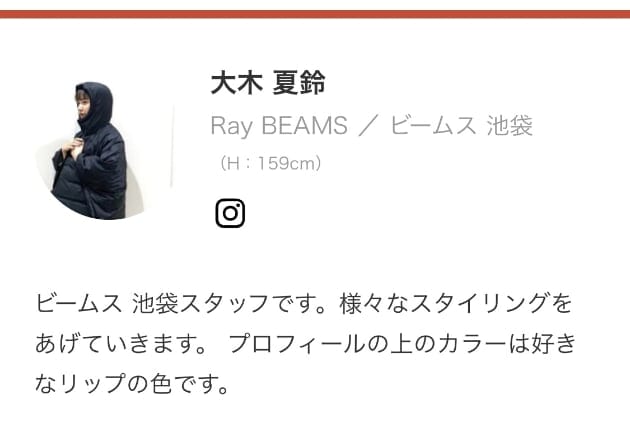Click the slash separator after Ray BEAMS
The width and height of the screenshot is (630, 428).
click(368, 125)
